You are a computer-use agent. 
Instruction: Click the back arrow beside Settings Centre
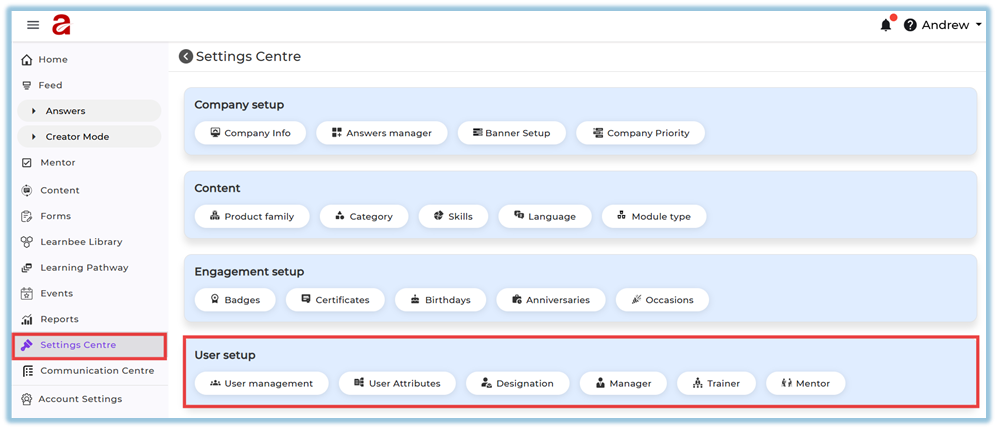tap(186, 57)
